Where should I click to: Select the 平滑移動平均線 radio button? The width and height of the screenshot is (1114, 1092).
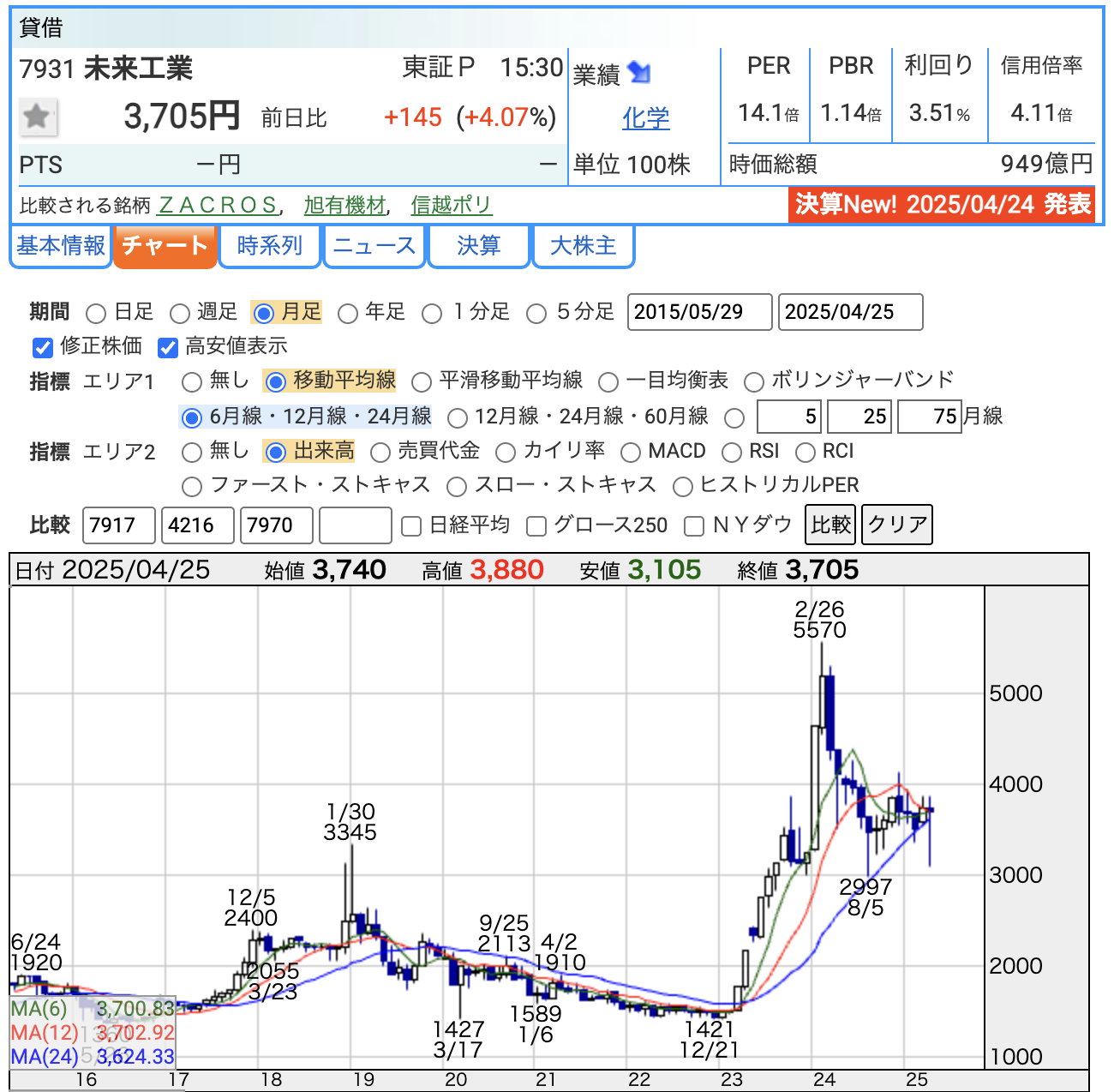click(422, 382)
